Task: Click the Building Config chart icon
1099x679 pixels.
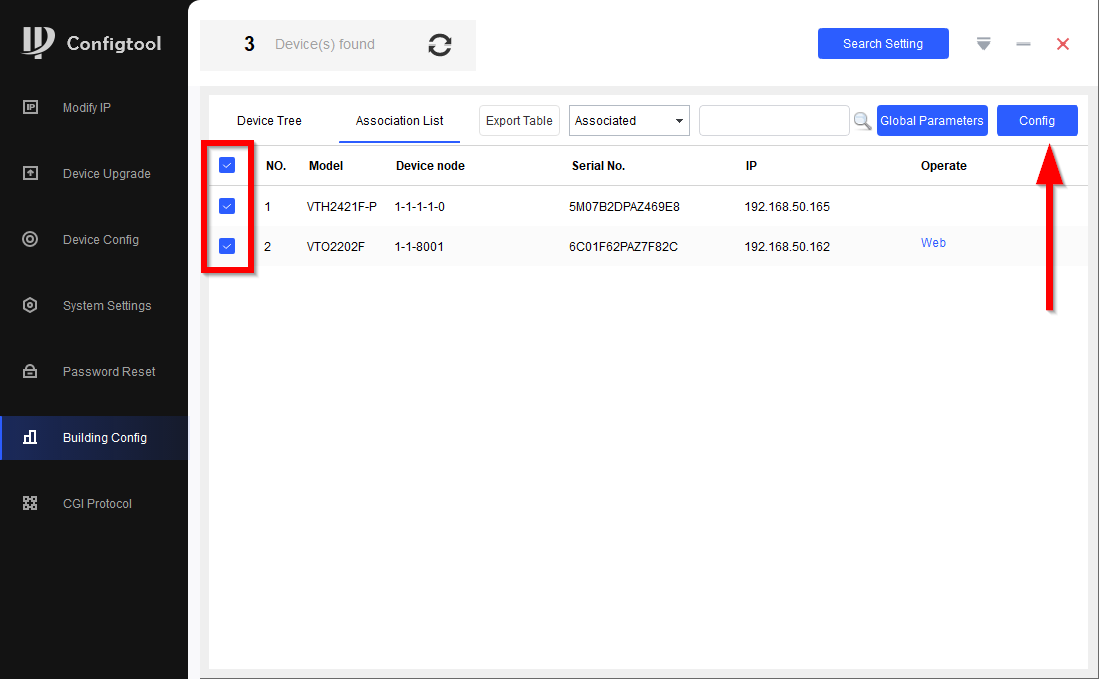Action: (30, 437)
